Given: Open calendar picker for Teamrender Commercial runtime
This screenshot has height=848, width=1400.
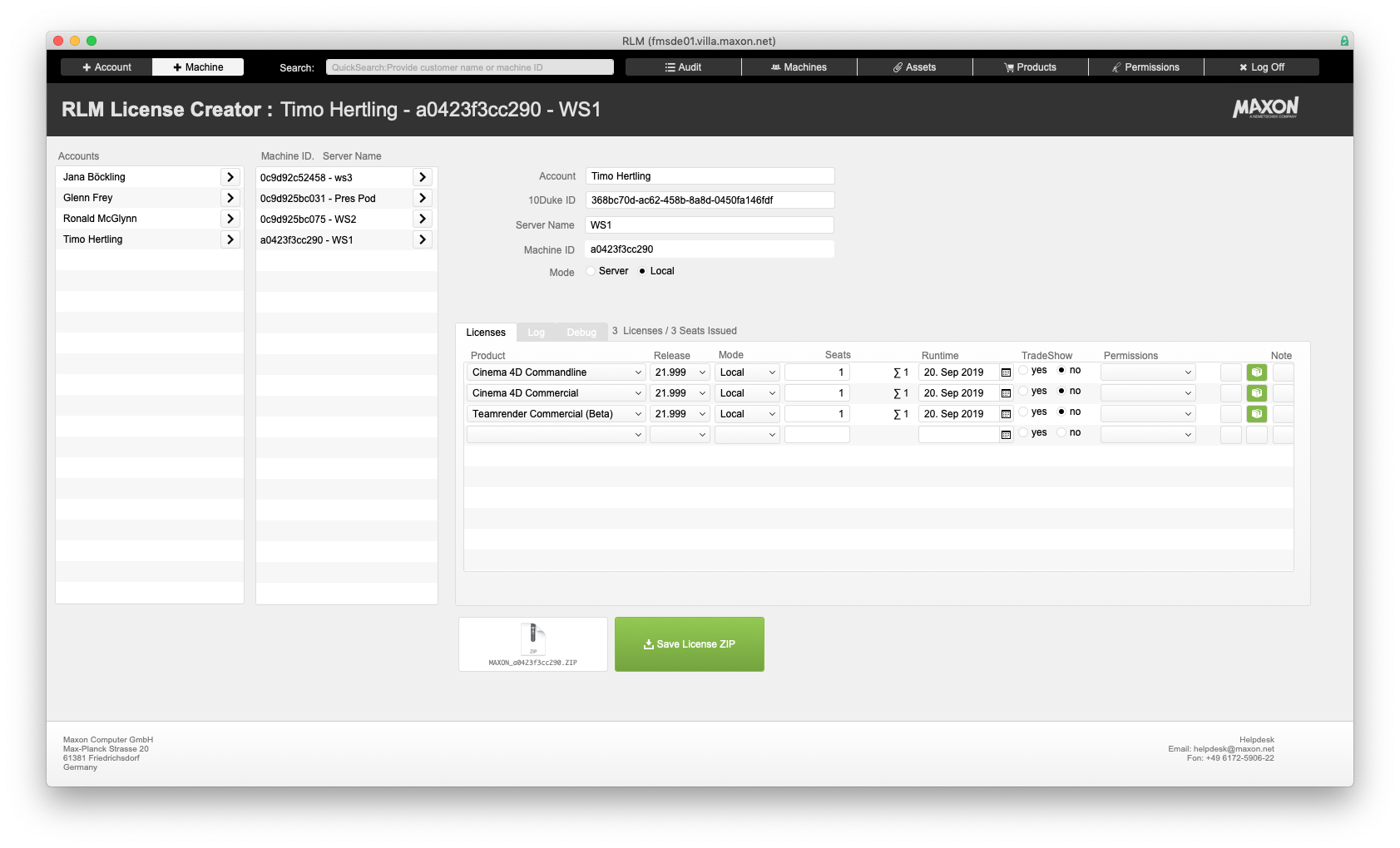Looking at the screenshot, I should (1006, 414).
